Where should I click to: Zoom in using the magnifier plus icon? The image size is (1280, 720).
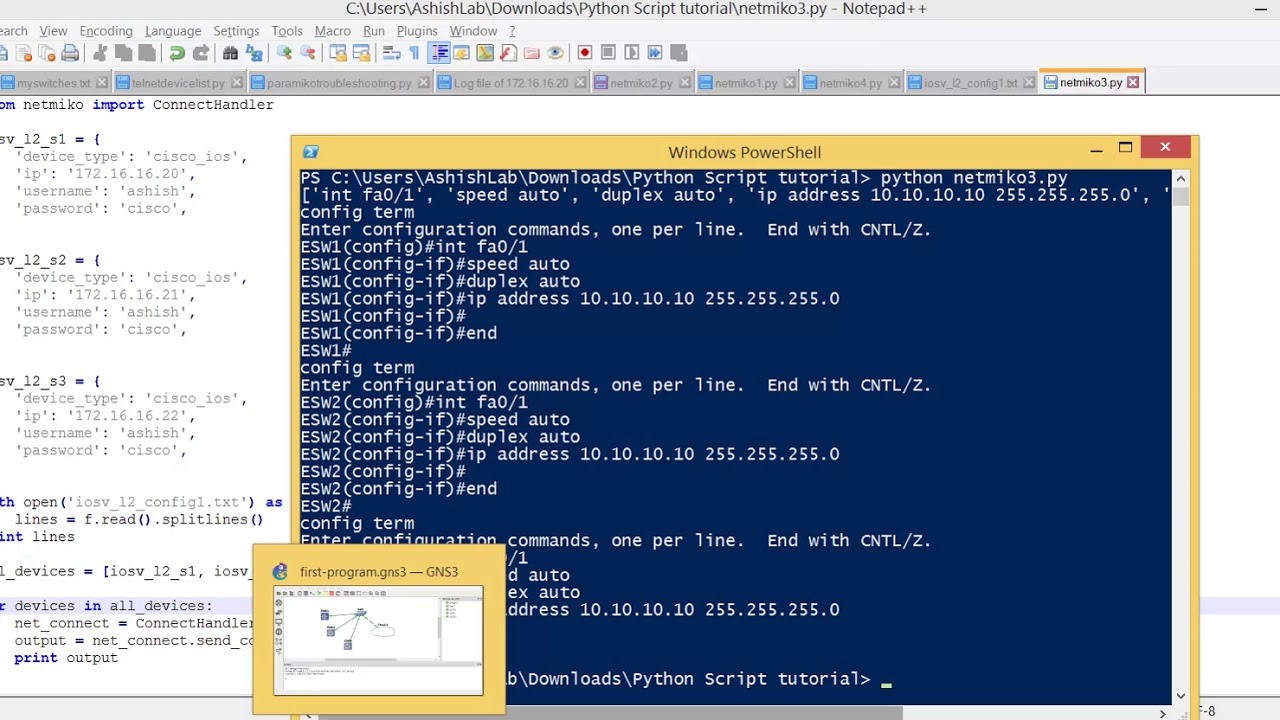click(284, 52)
